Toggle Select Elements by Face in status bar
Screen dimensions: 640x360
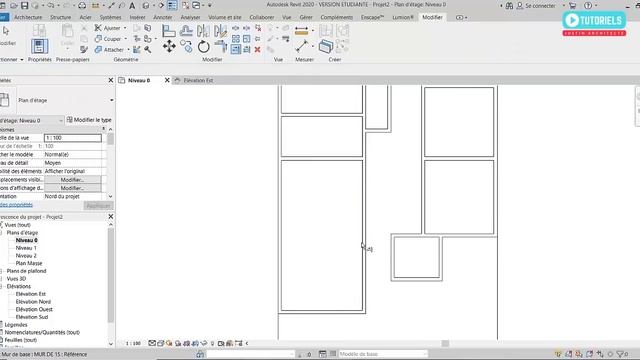click(589, 354)
